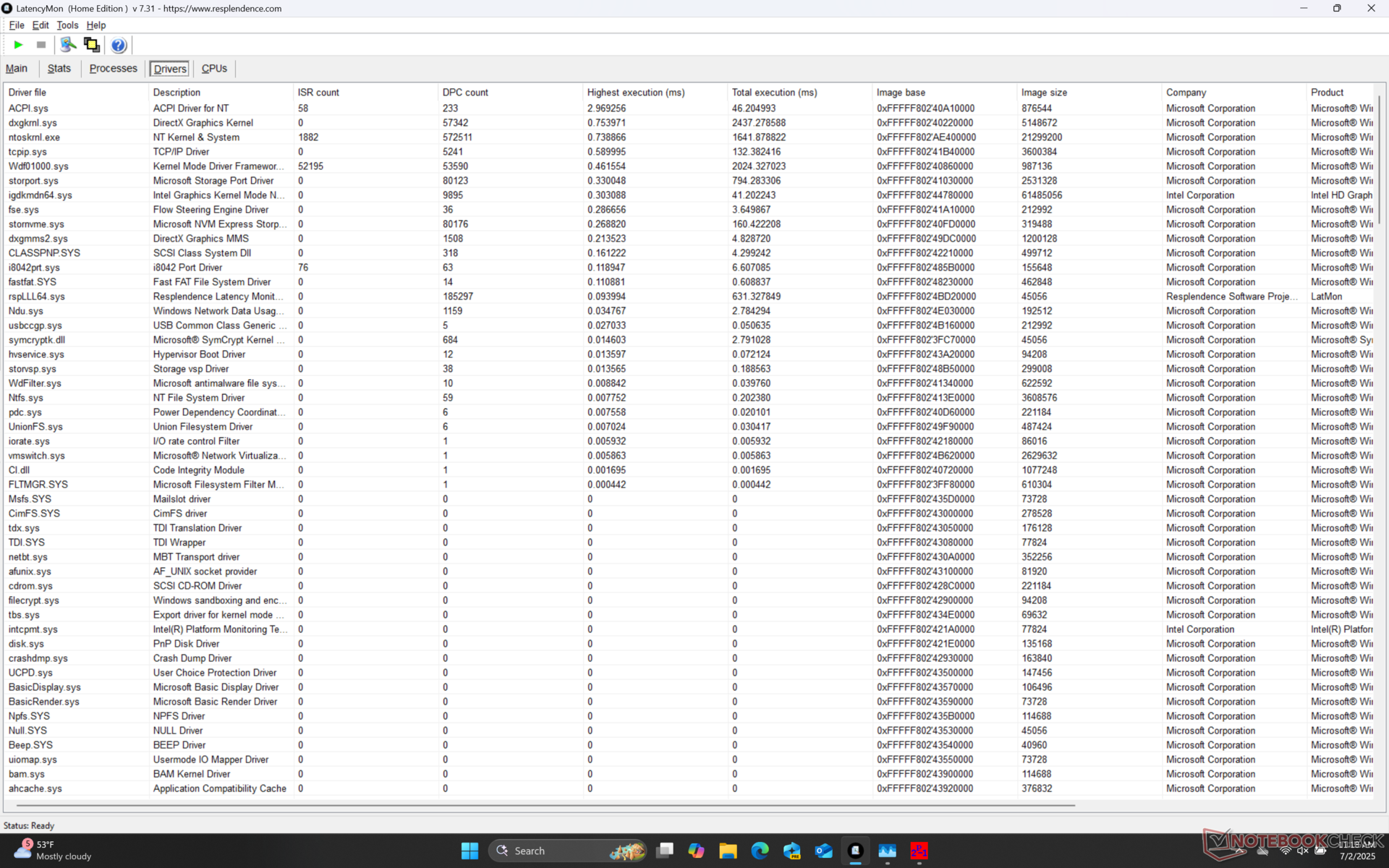This screenshot has width=1389, height=868.
Task: Click the yellow overlapping squares copy icon
Action: coord(92,45)
